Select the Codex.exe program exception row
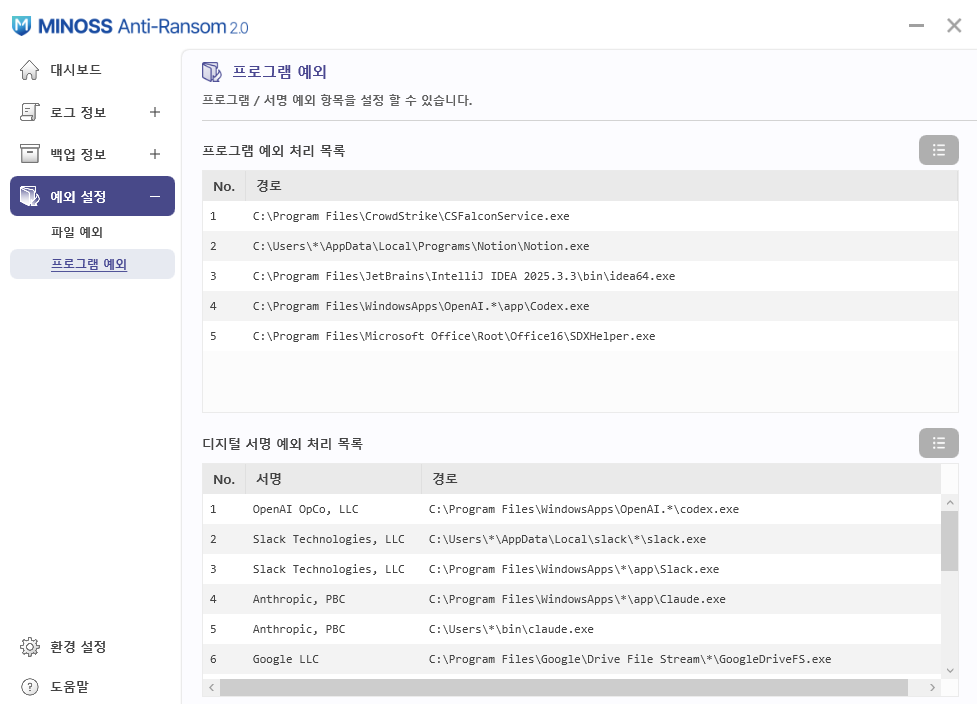The width and height of the screenshot is (980, 708). 581,307
